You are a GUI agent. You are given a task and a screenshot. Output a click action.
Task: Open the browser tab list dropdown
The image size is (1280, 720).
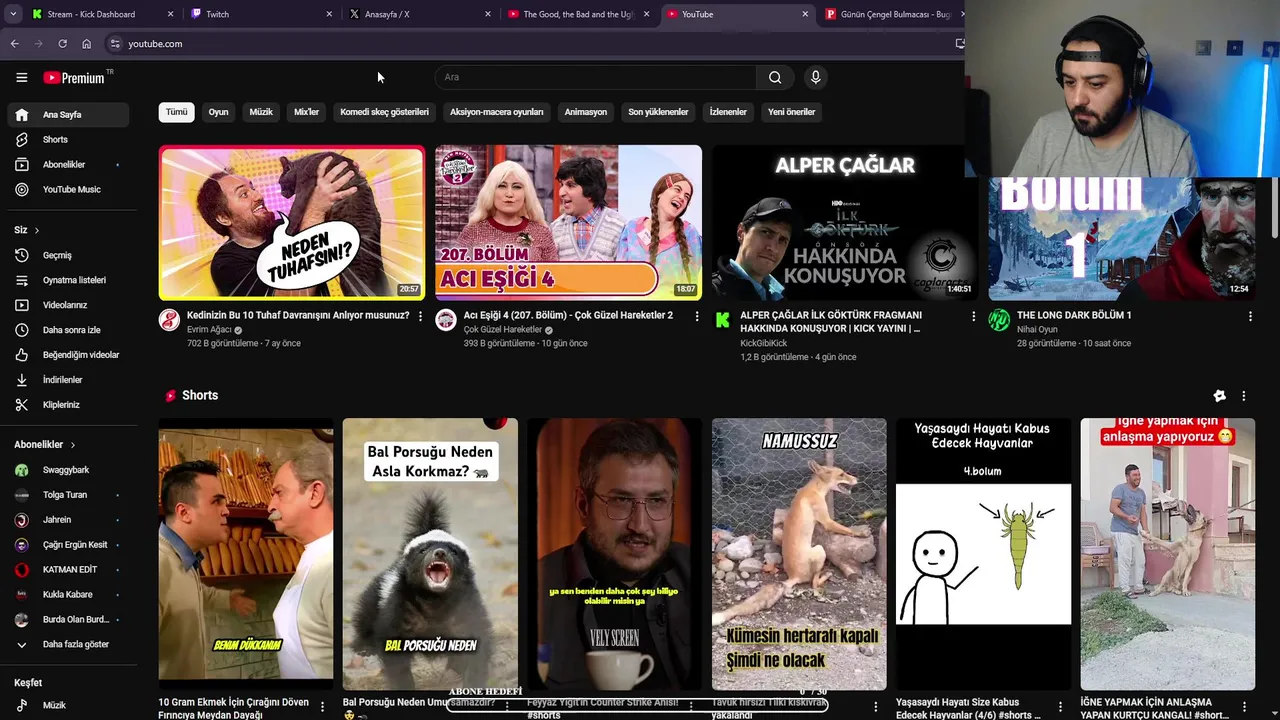click(11, 14)
